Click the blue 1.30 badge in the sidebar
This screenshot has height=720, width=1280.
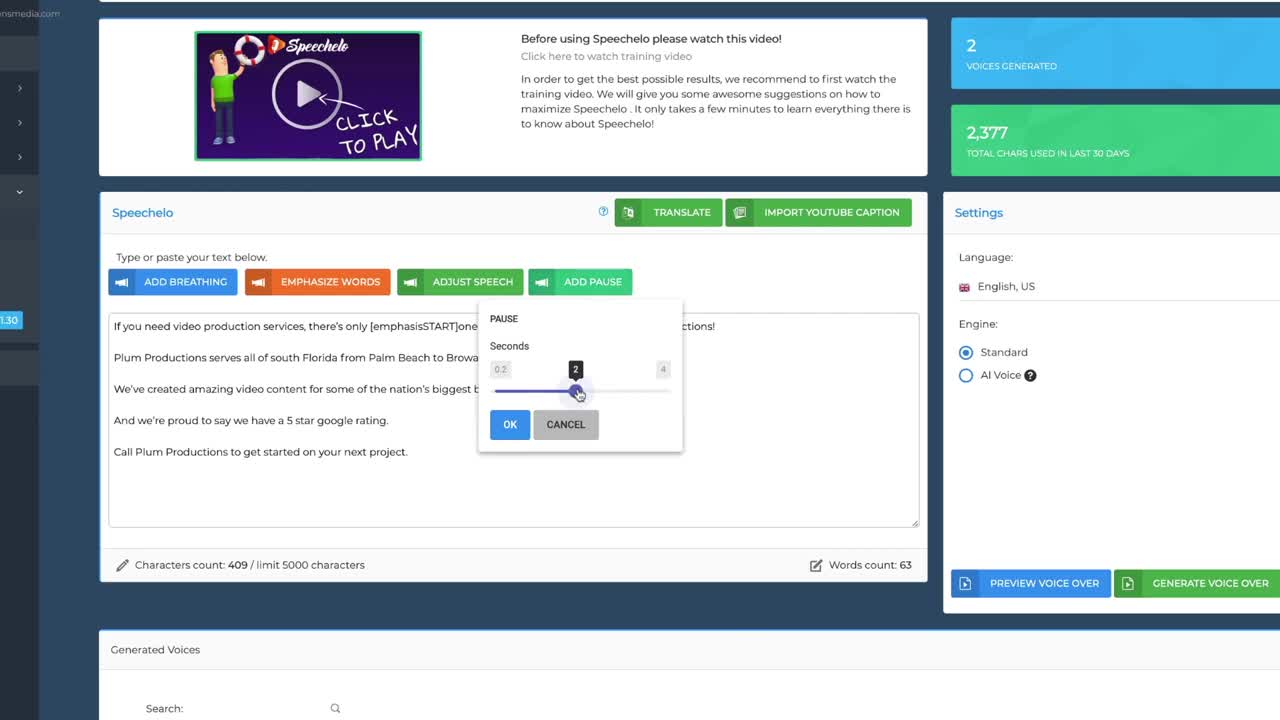tap(9, 320)
